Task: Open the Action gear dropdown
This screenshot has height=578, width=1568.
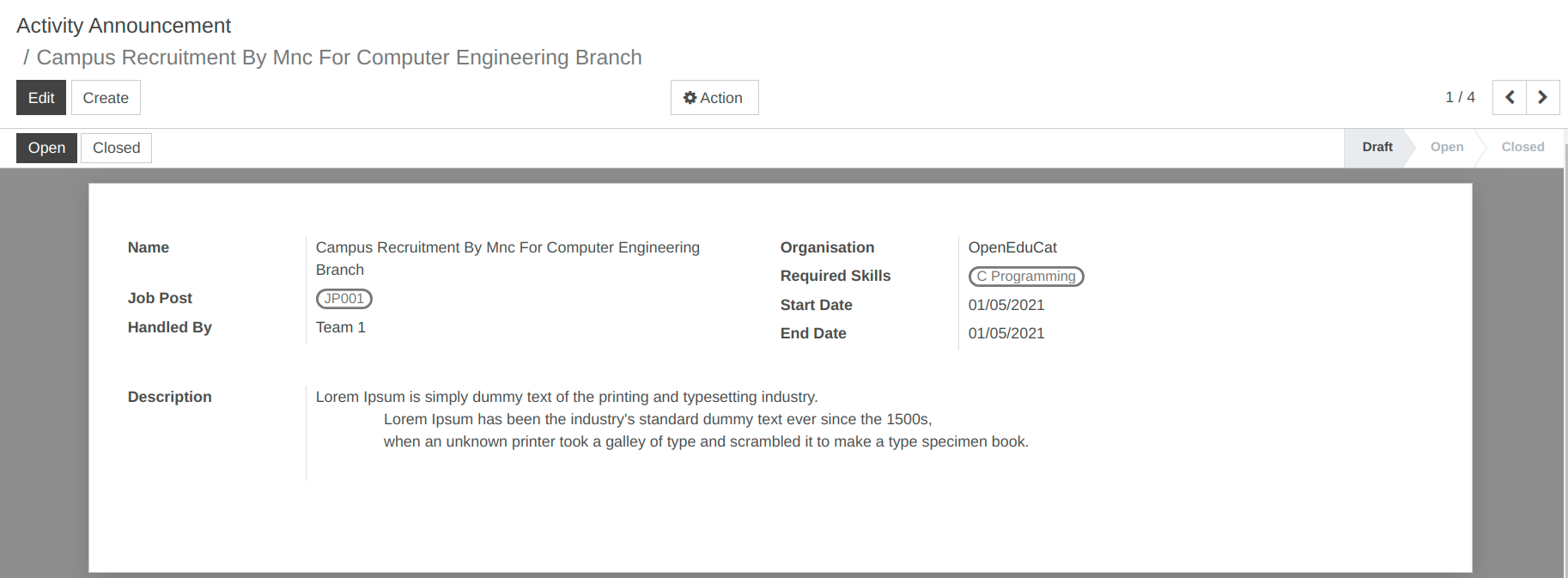Action: coord(714,98)
